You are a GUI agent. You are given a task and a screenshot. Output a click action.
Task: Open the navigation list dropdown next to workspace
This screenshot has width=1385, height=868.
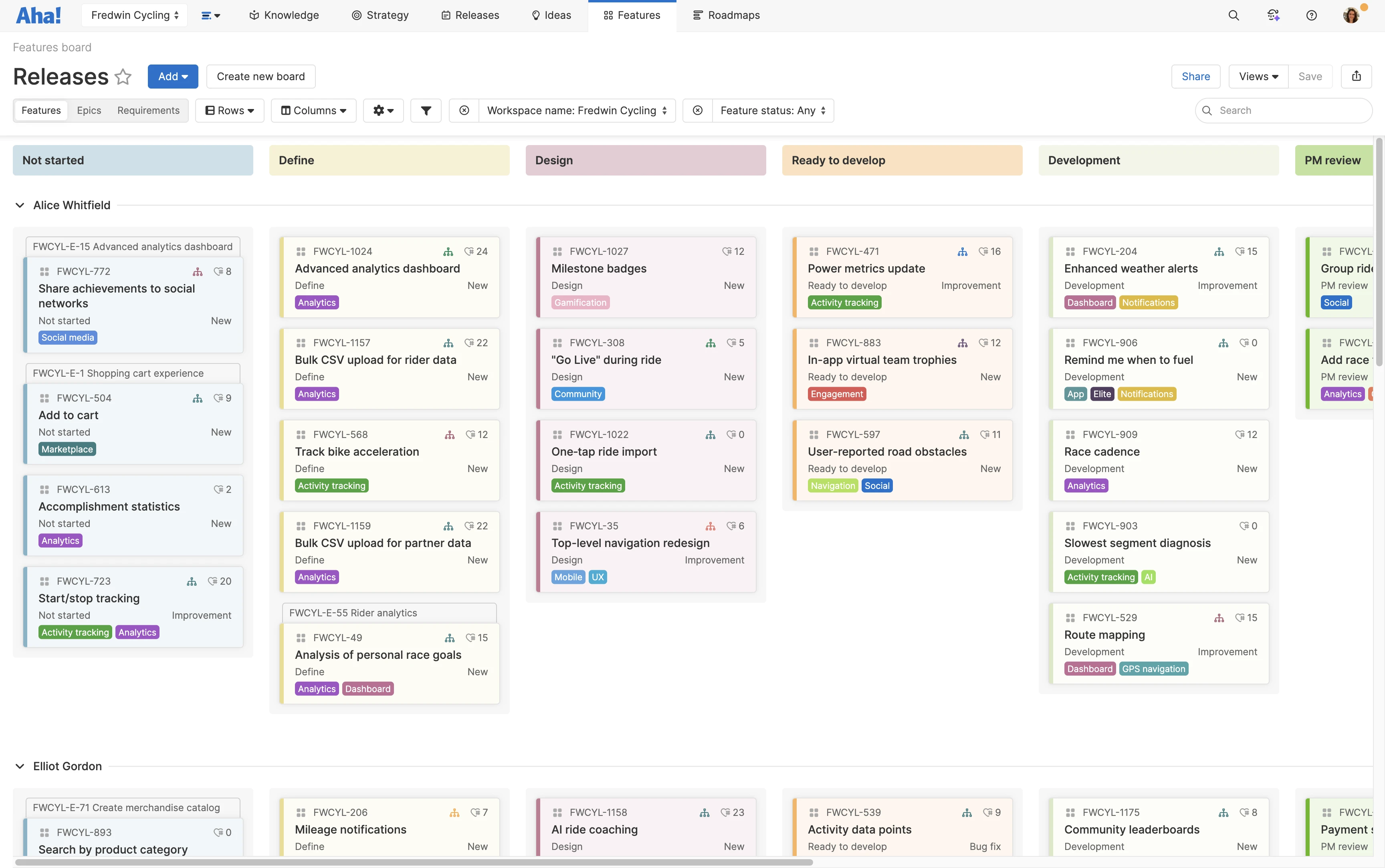211,16
